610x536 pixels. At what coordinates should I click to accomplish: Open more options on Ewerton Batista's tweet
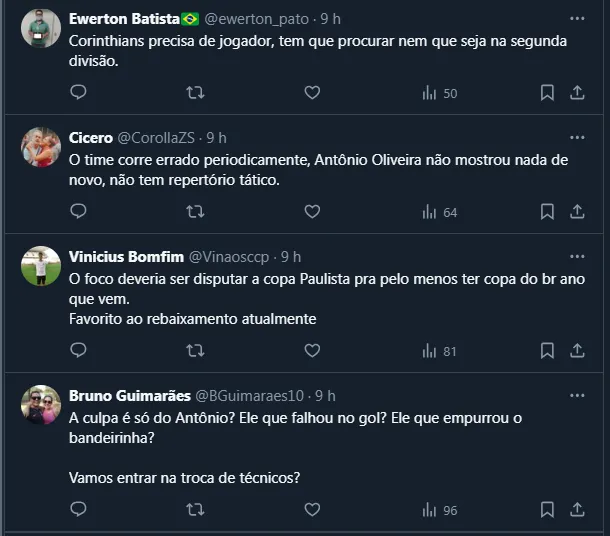pyautogui.click(x=577, y=19)
